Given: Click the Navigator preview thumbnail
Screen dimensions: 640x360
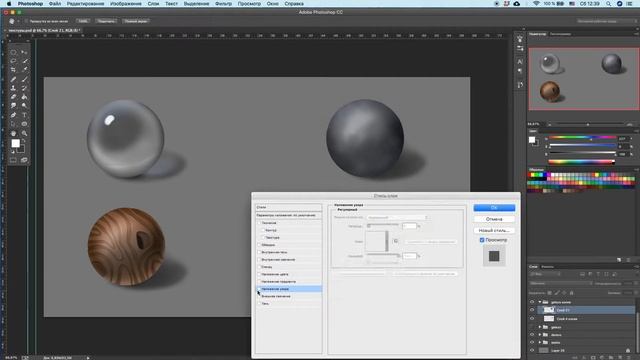Looking at the screenshot, I should [584, 79].
